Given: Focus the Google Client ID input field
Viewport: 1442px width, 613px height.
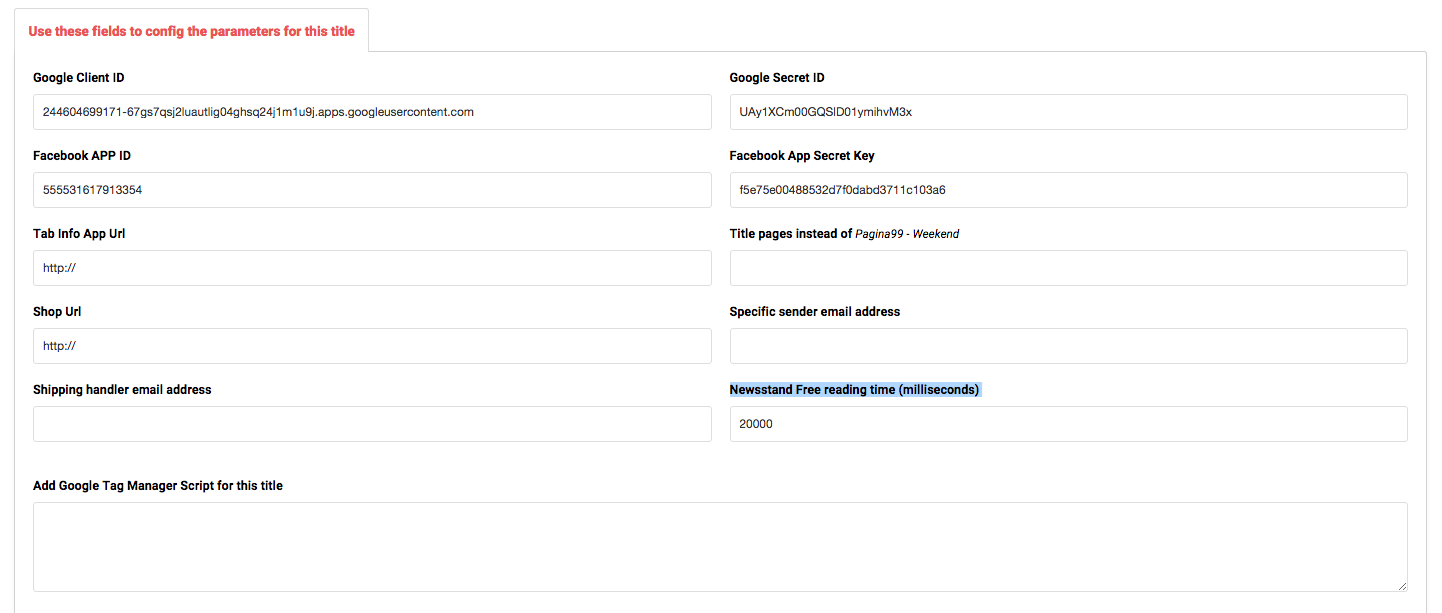Looking at the screenshot, I should pos(372,112).
